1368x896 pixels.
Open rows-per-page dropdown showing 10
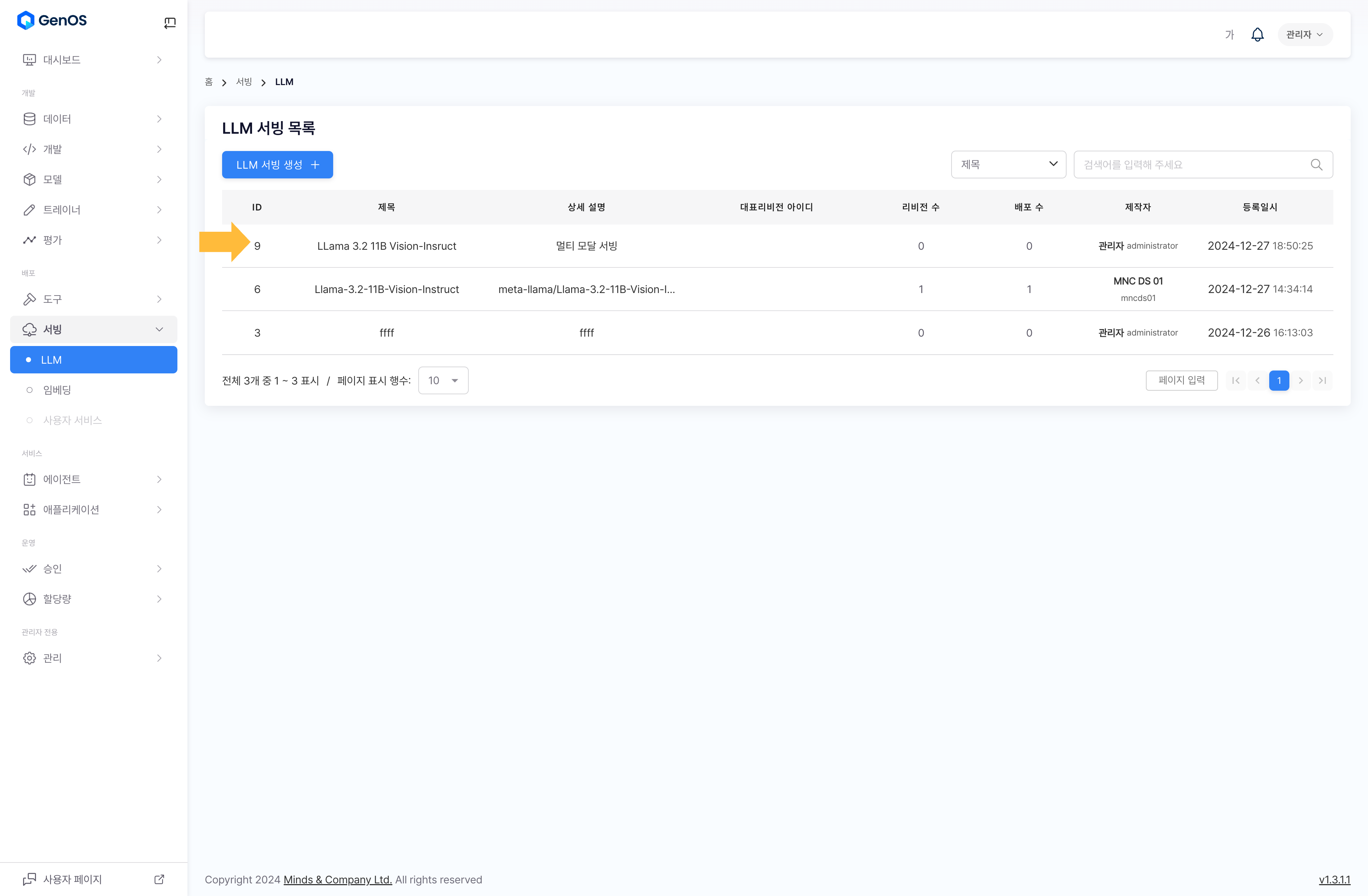click(x=442, y=381)
